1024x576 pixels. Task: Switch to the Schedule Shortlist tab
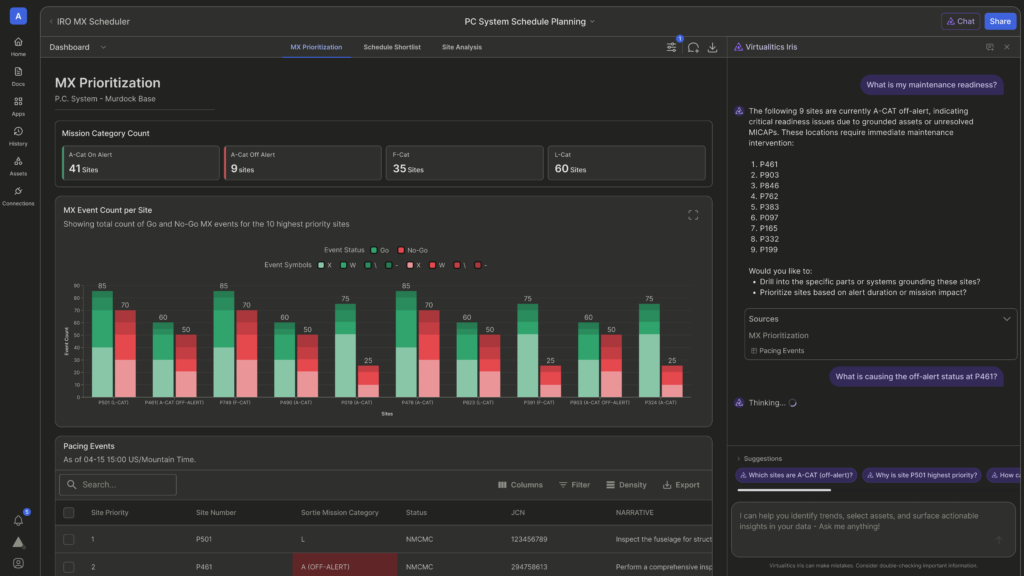[x=392, y=47]
